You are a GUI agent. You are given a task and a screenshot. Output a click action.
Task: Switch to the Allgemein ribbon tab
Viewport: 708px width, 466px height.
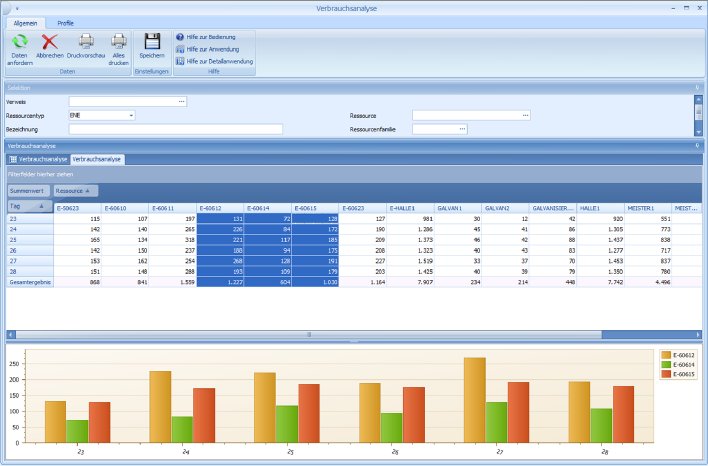click(25, 23)
